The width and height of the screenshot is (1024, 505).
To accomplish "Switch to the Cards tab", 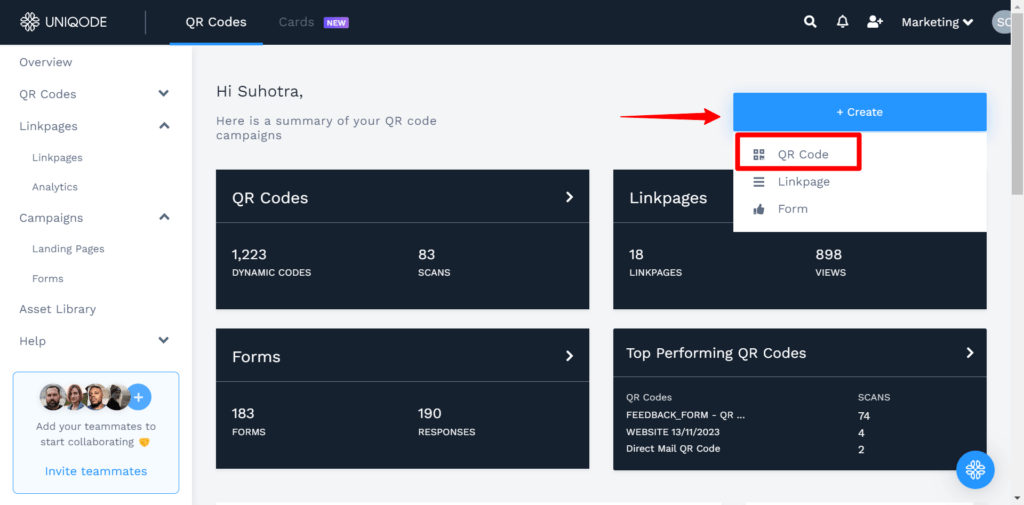I will click(x=296, y=22).
